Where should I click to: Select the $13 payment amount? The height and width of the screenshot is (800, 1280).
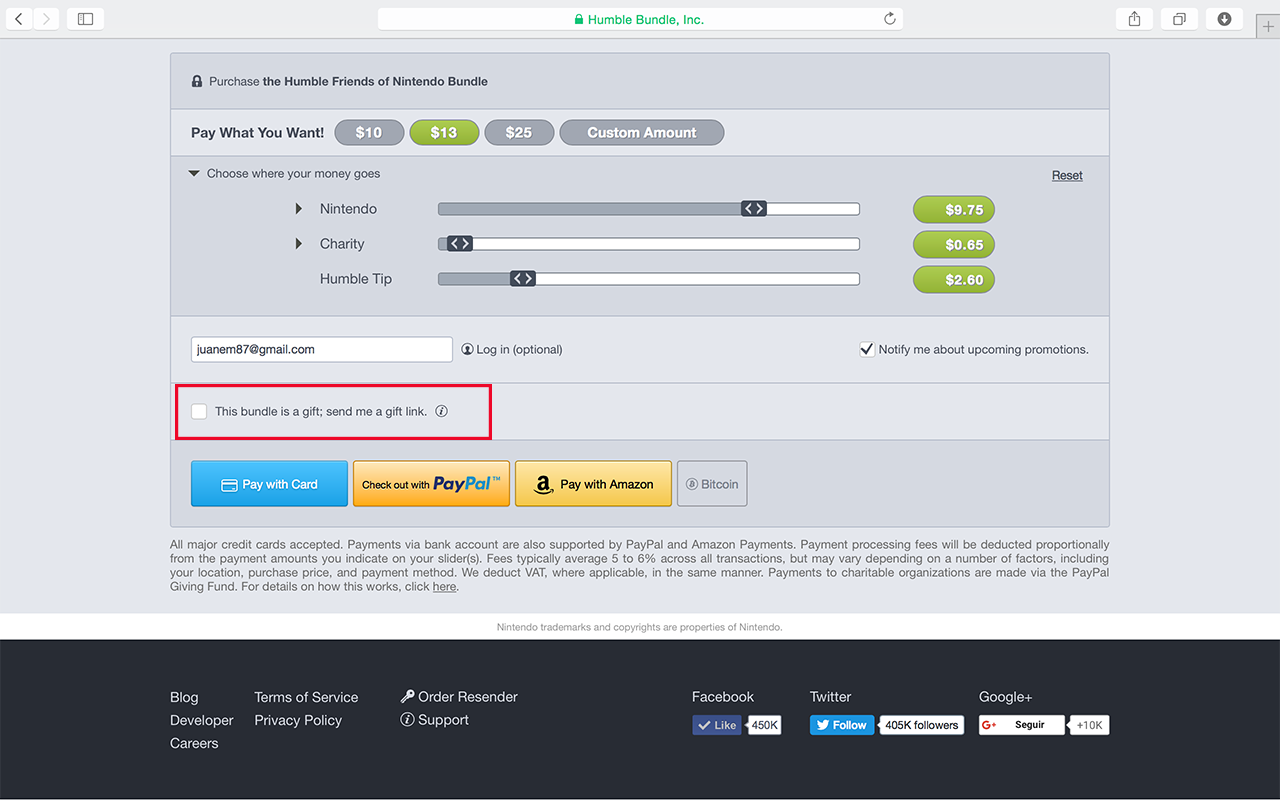pyautogui.click(x=444, y=132)
